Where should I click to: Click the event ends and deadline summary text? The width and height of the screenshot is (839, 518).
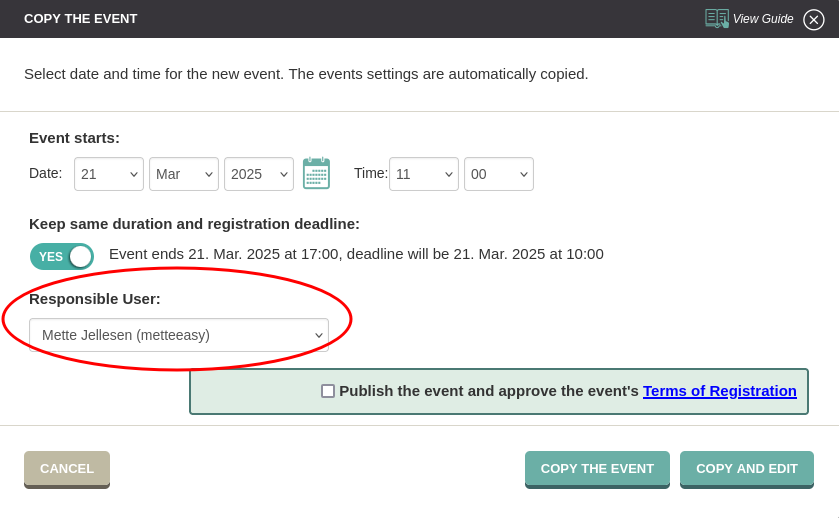(x=356, y=254)
